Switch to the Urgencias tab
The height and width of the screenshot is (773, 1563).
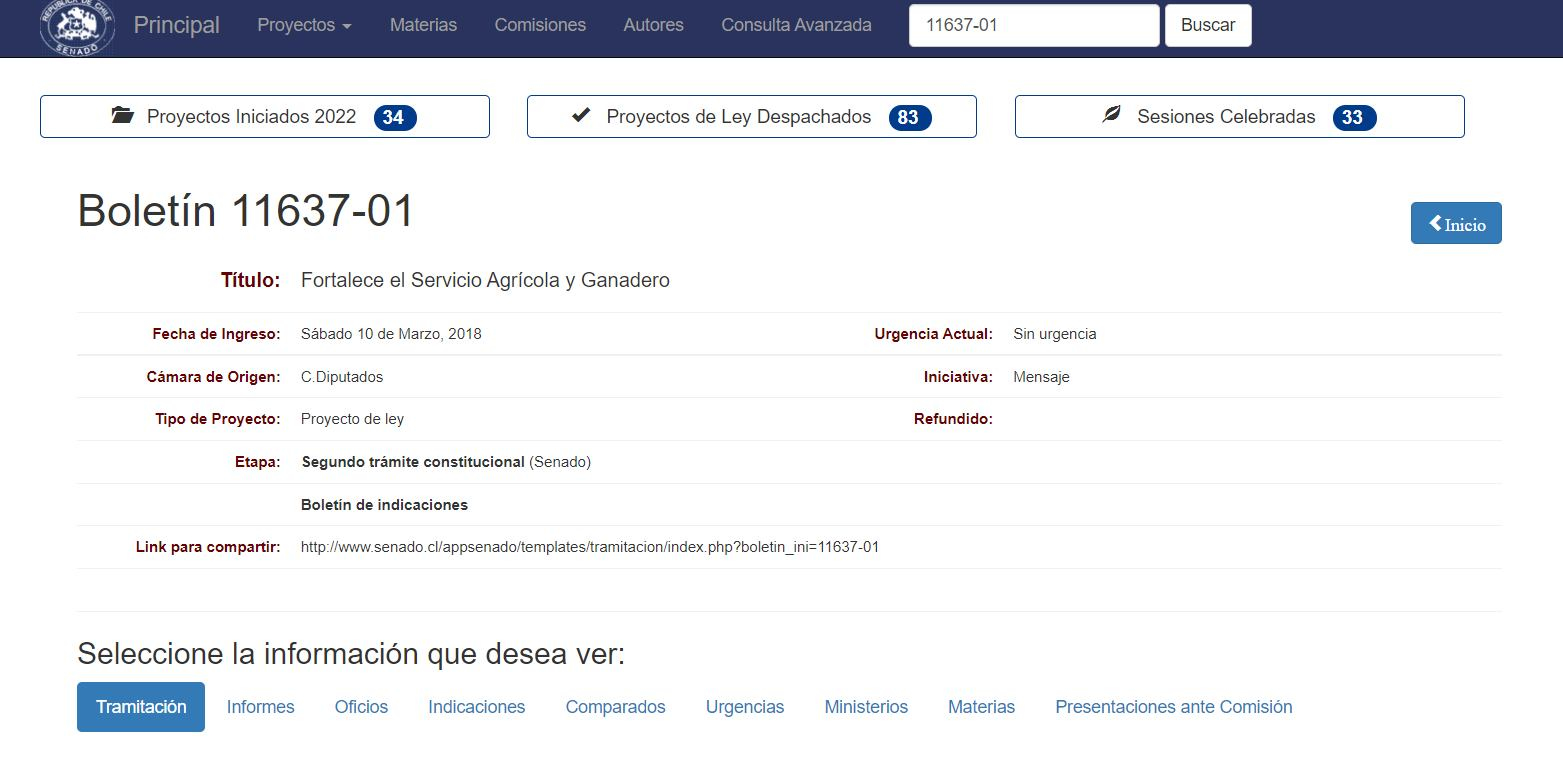[x=745, y=707]
